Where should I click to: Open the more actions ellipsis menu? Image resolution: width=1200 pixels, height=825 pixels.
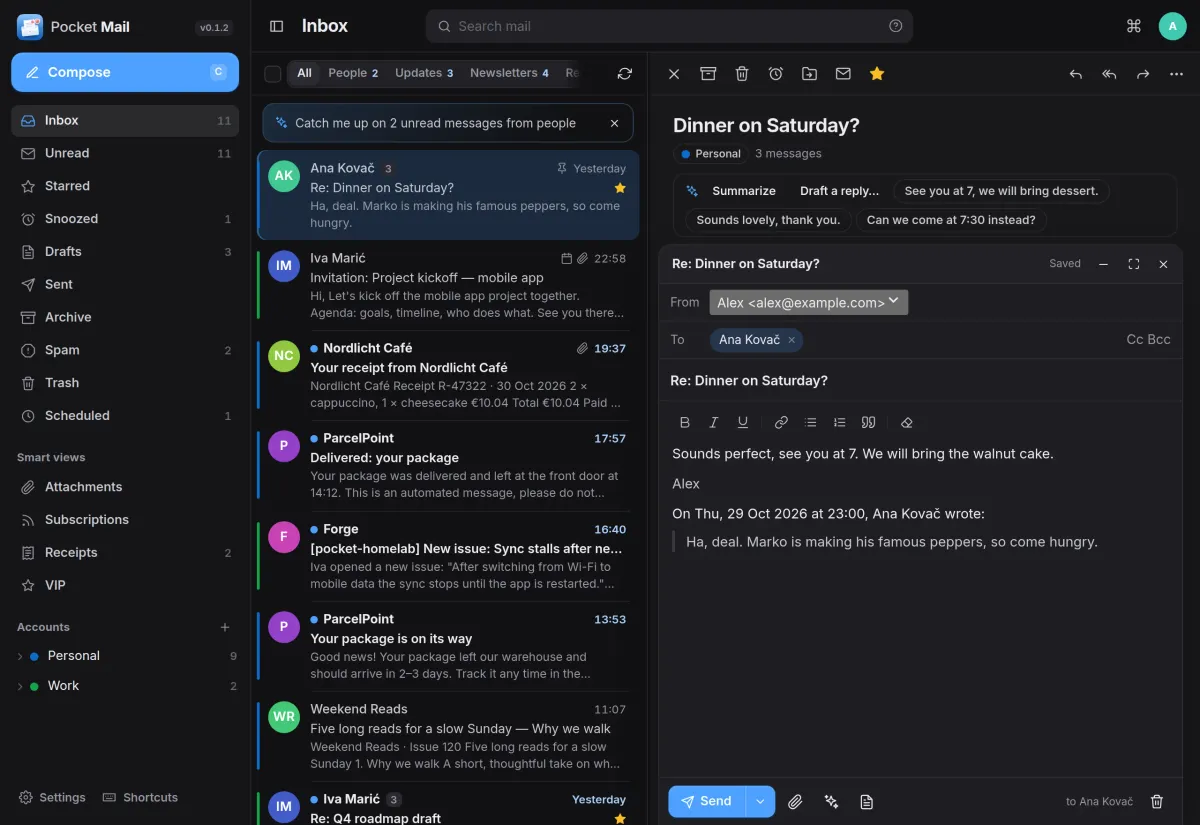[x=1176, y=73]
